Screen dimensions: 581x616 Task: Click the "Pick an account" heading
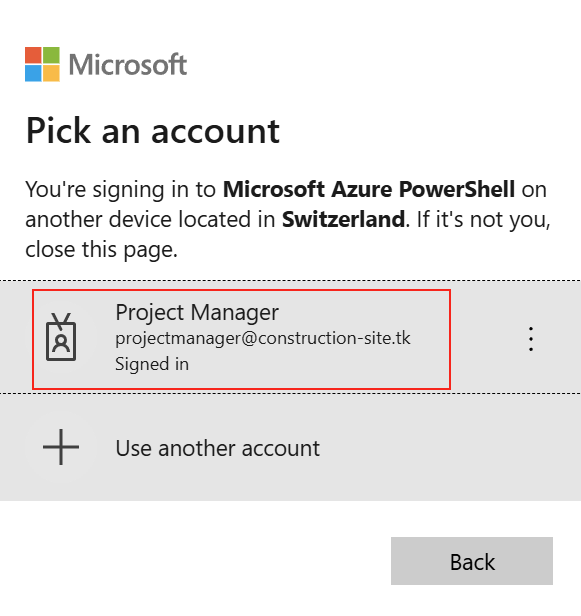click(x=153, y=131)
